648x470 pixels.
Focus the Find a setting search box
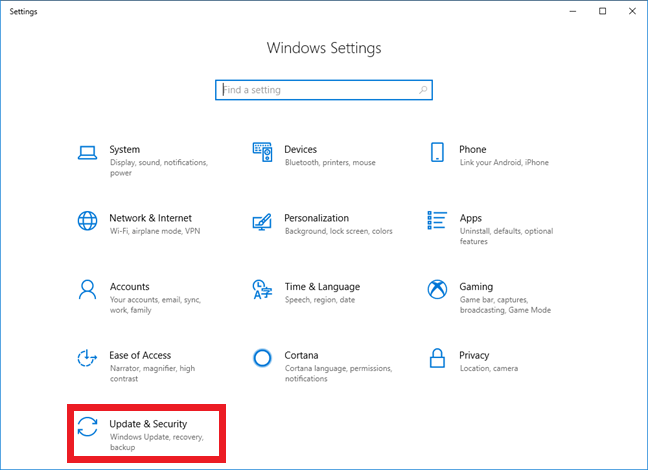(x=324, y=90)
